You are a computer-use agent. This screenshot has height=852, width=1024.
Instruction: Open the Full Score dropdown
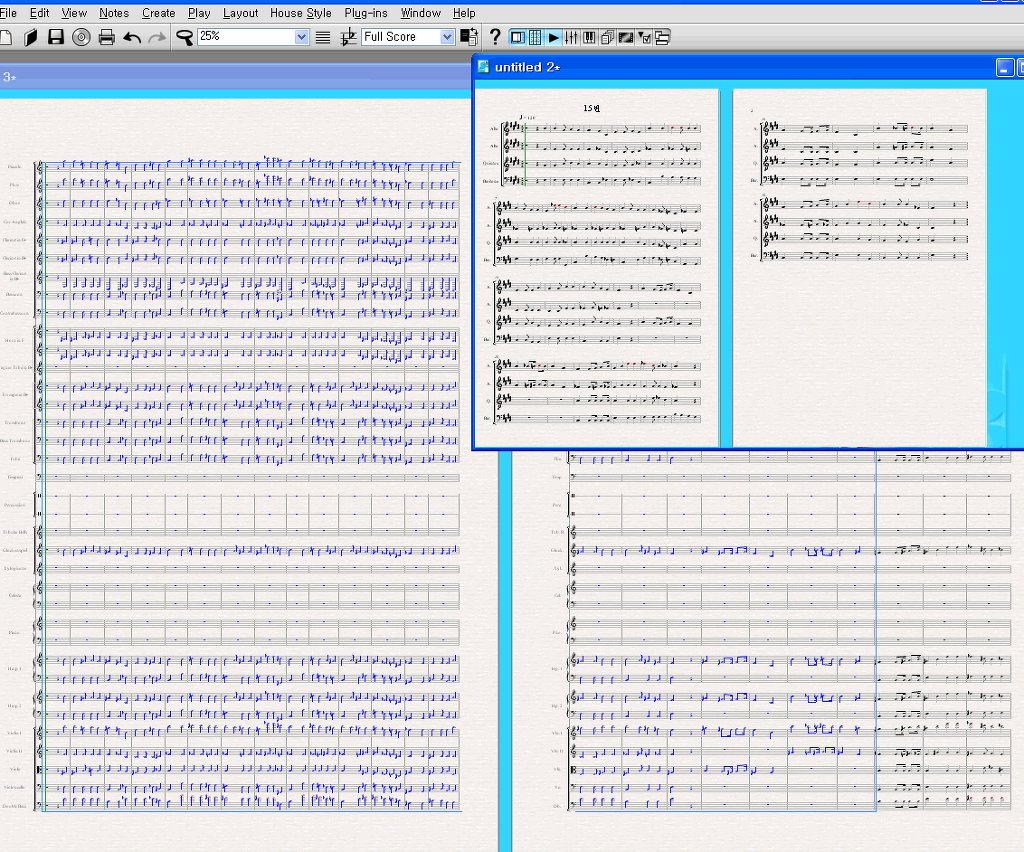click(447, 37)
